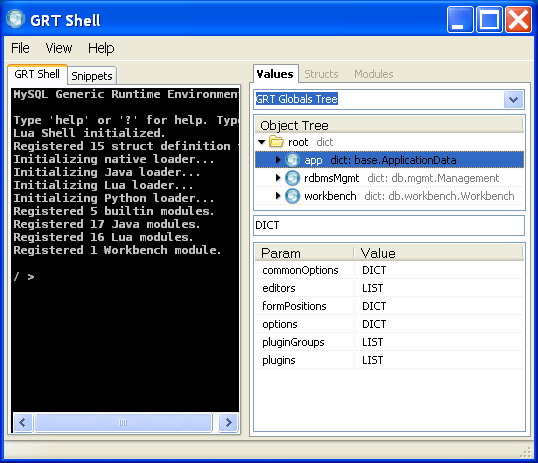
Task: Click 'Registered 17 Java modules.' console line
Action: point(107,224)
